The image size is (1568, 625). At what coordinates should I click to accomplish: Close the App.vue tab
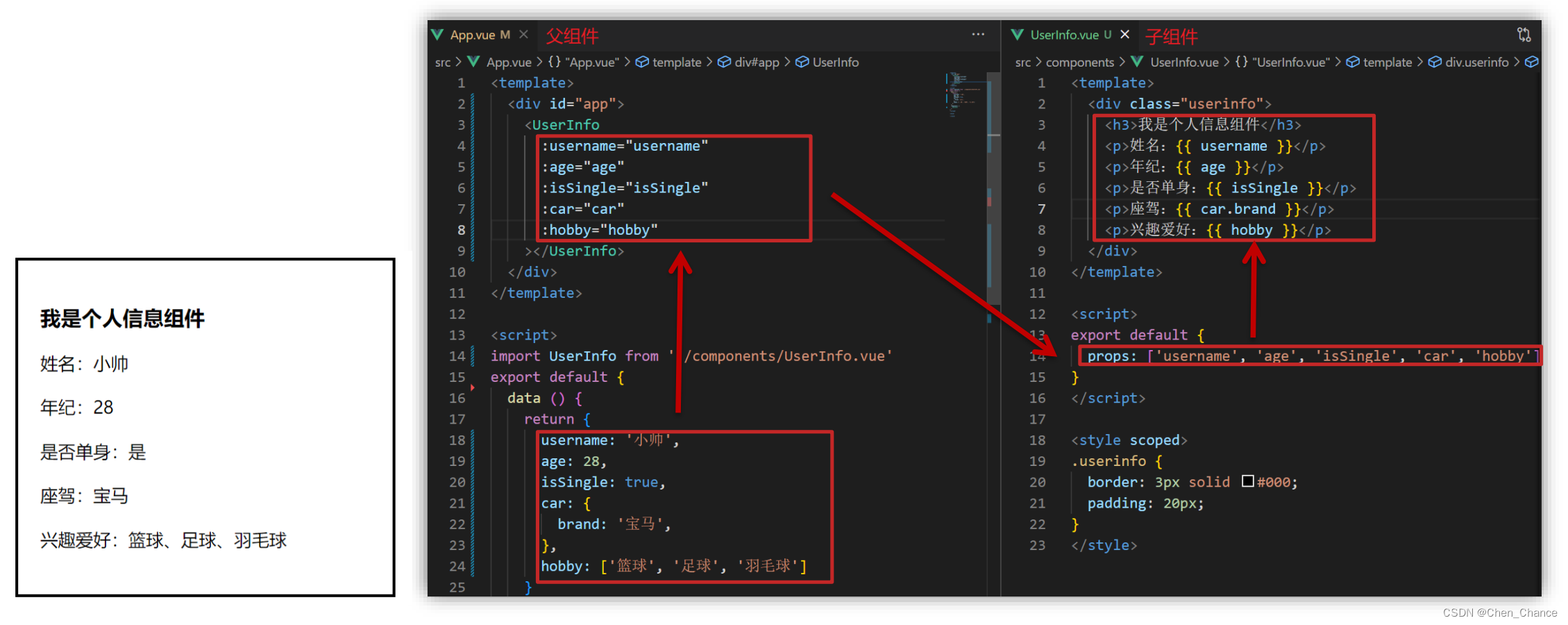524,35
